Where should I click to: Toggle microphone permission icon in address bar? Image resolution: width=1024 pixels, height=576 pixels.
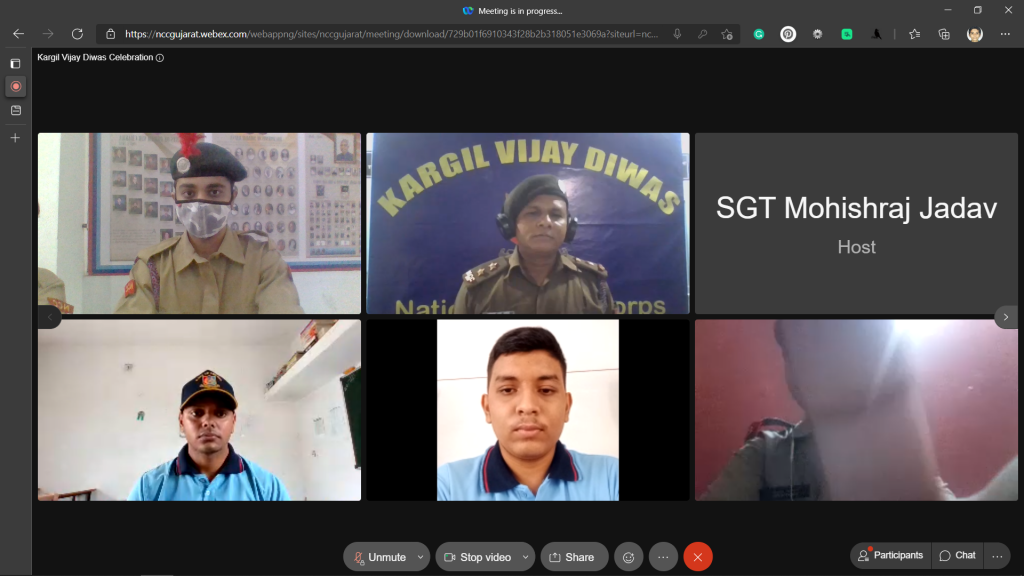(x=677, y=34)
